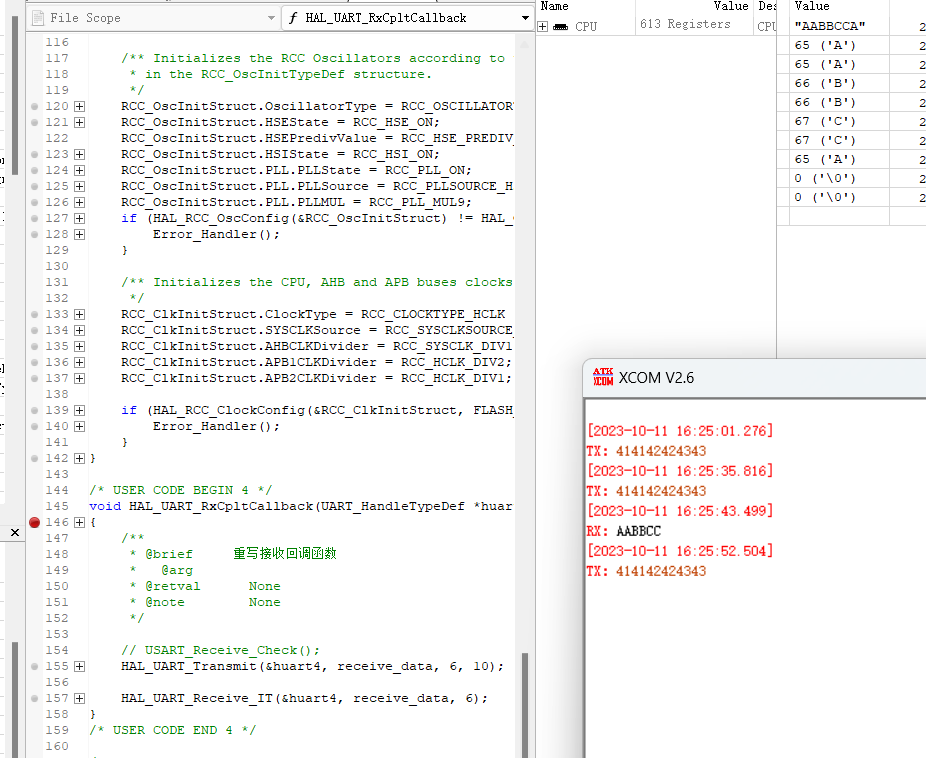Click the File Scope document icon

38,18
